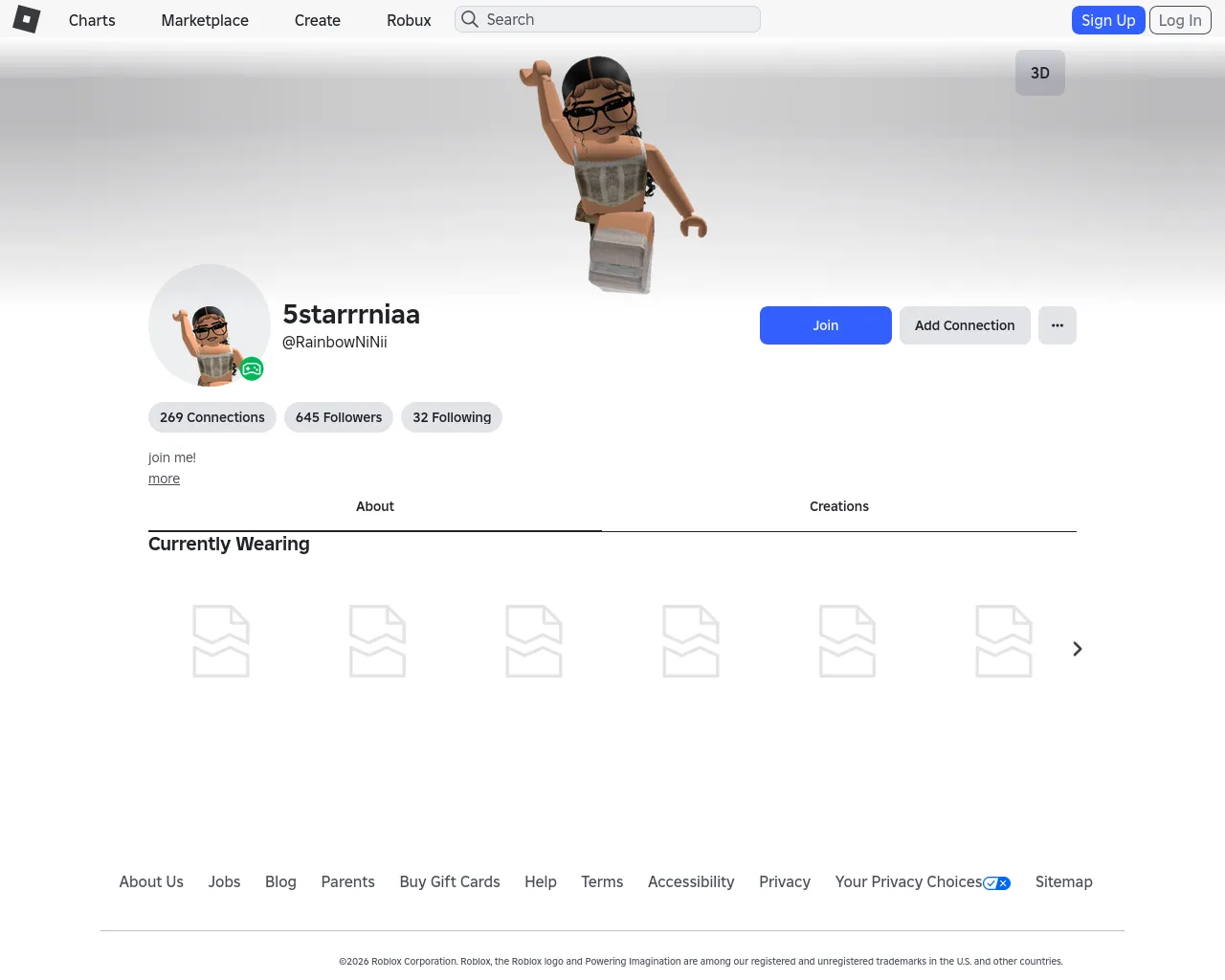Viewport: 1225px width, 980px height.
Task: Open the Buy Gift Cards link
Action: [x=450, y=882]
